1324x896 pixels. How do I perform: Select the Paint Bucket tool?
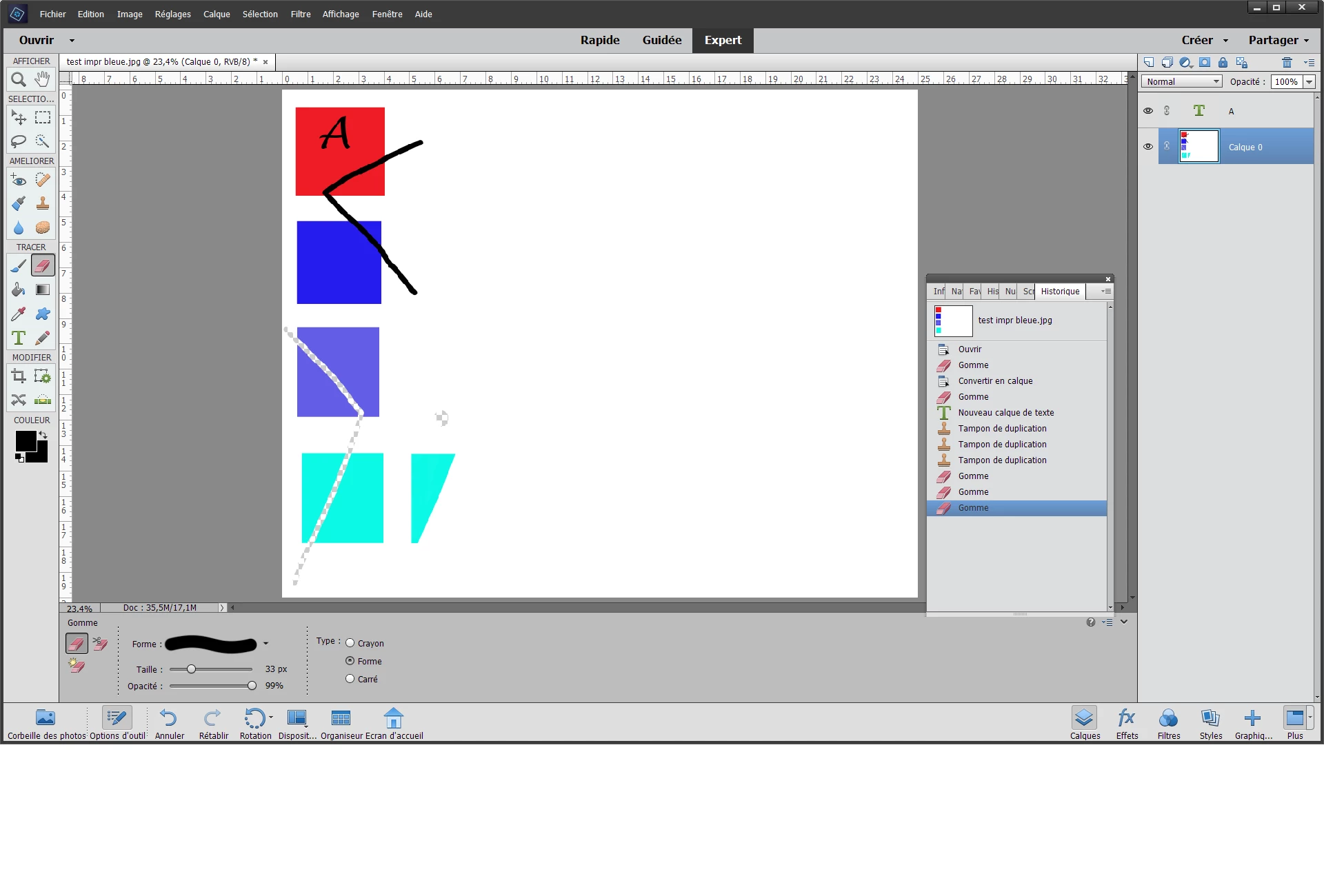pos(19,290)
